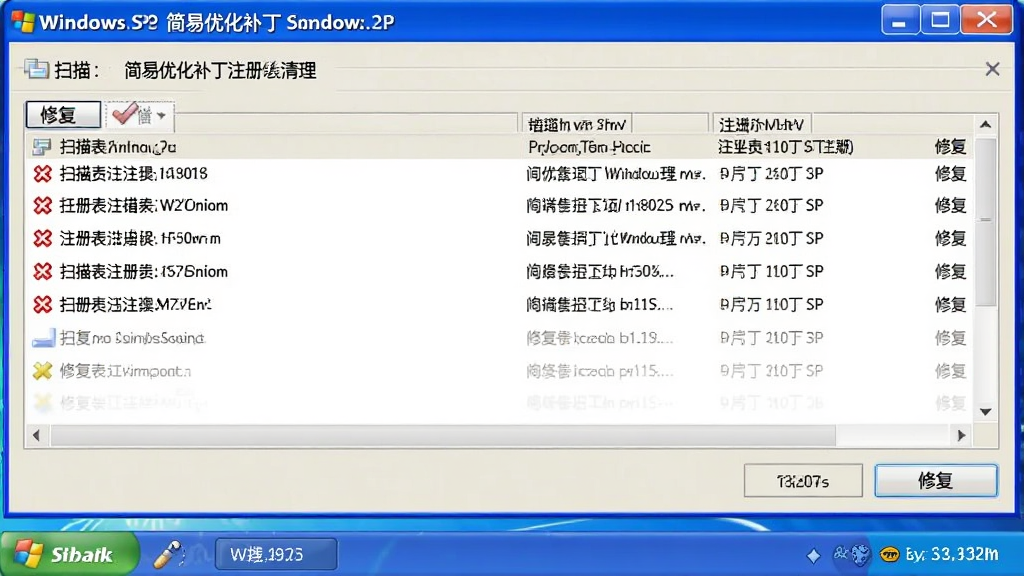This screenshot has height=576, width=1024.
Task: Click the red X icon on the H50wnm row
Action: point(42,238)
